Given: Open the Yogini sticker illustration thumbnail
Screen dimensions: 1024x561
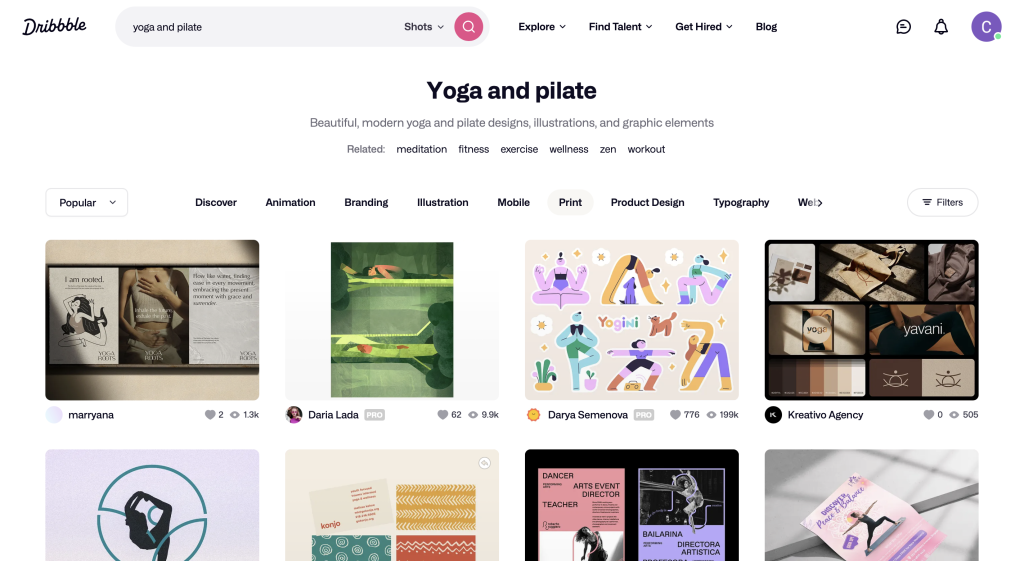Looking at the screenshot, I should coord(632,320).
